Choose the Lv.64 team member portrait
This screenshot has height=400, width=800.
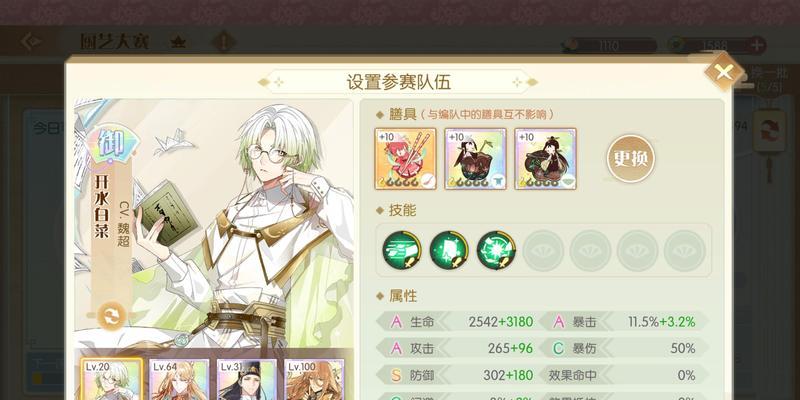point(179,379)
